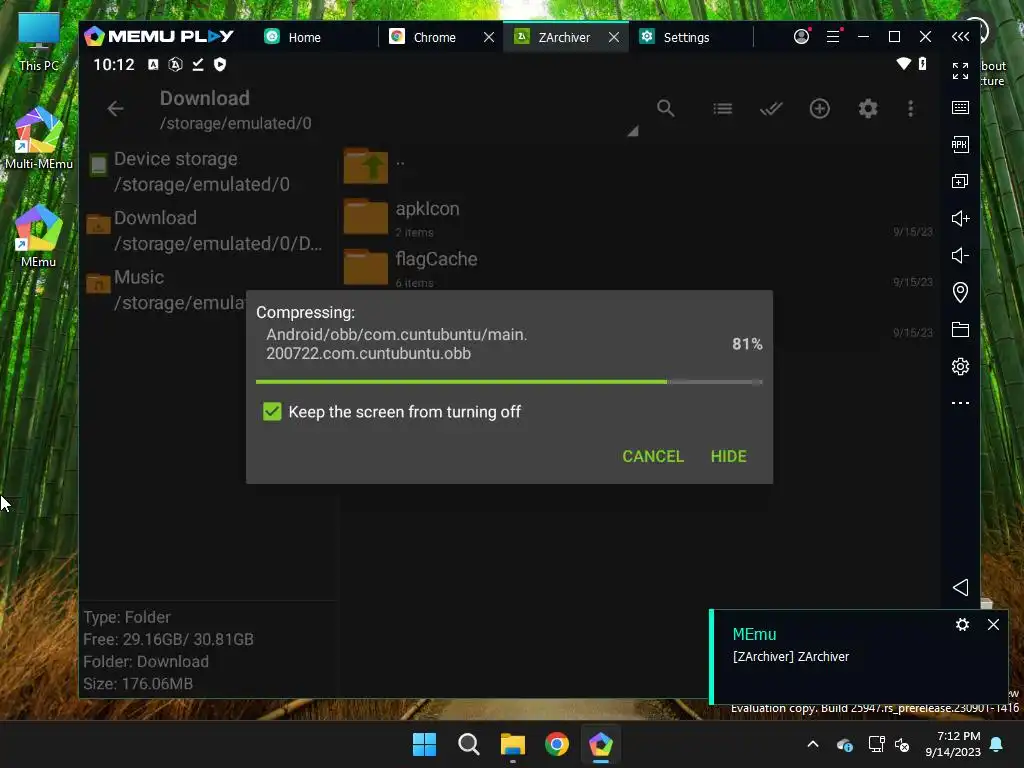Open shared folder icon in sidebar
This screenshot has width=1024, height=768.
(960, 329)
